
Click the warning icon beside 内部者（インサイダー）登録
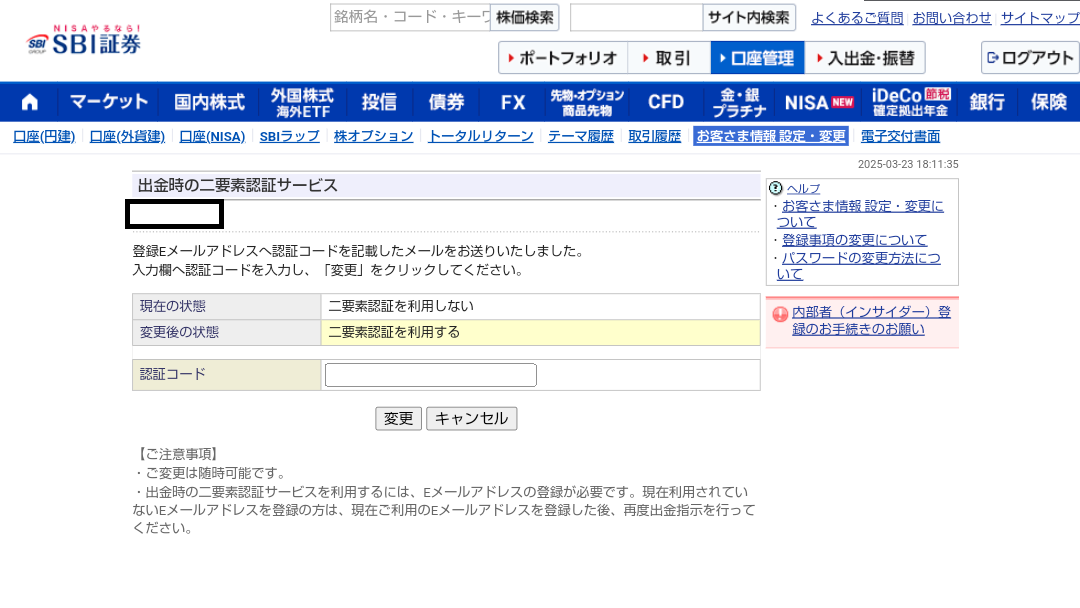(x=780, y=311)
